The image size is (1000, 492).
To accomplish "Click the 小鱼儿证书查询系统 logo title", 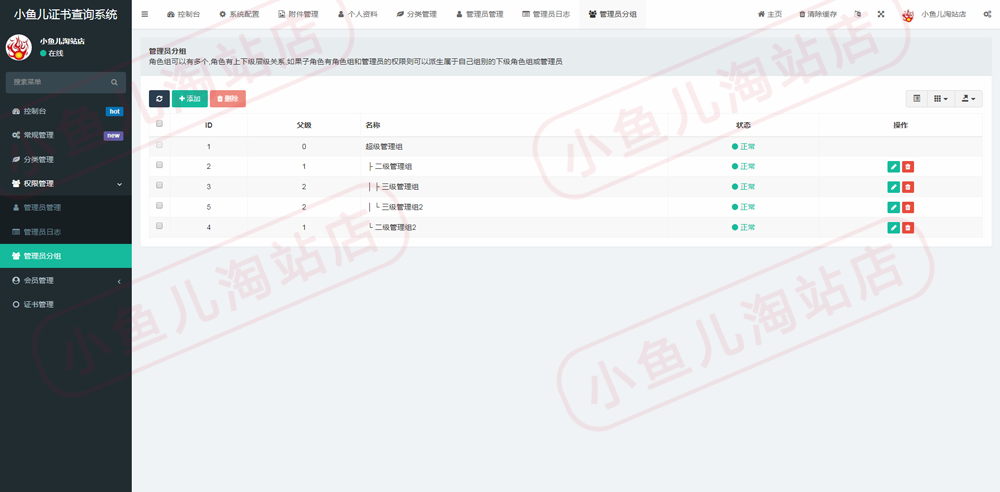I will click(66, 14).
